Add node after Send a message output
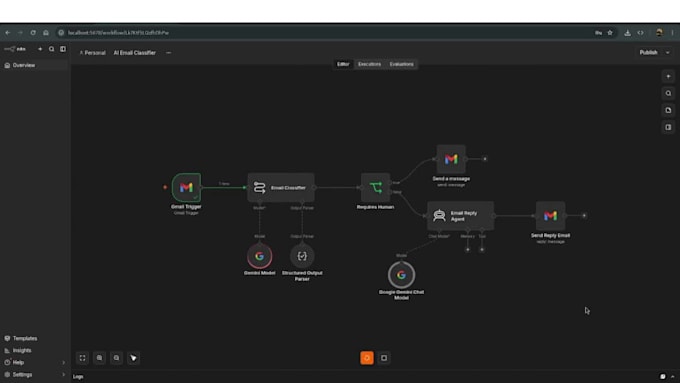 [485, 159]
